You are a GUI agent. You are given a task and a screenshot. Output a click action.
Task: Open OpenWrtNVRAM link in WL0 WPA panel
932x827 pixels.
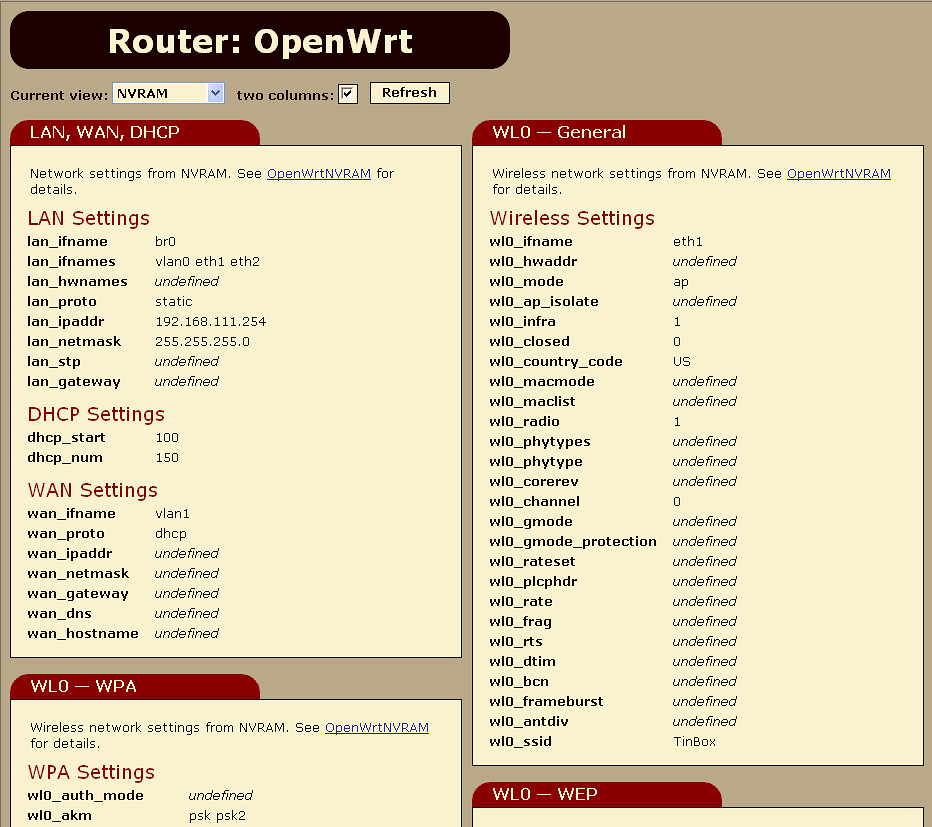tap(377, 728)
